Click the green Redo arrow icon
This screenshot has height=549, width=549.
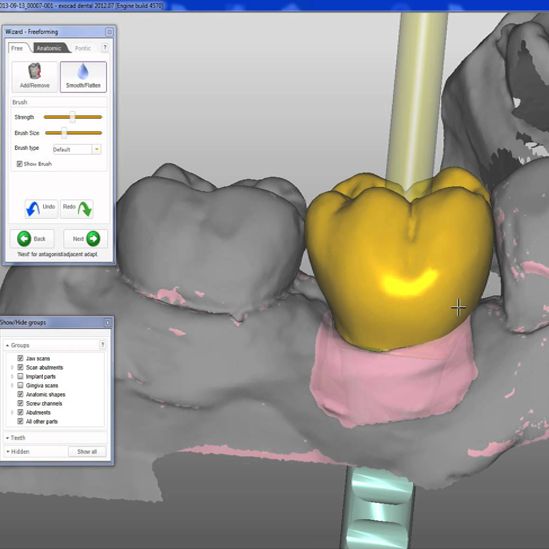click(84, 209)
